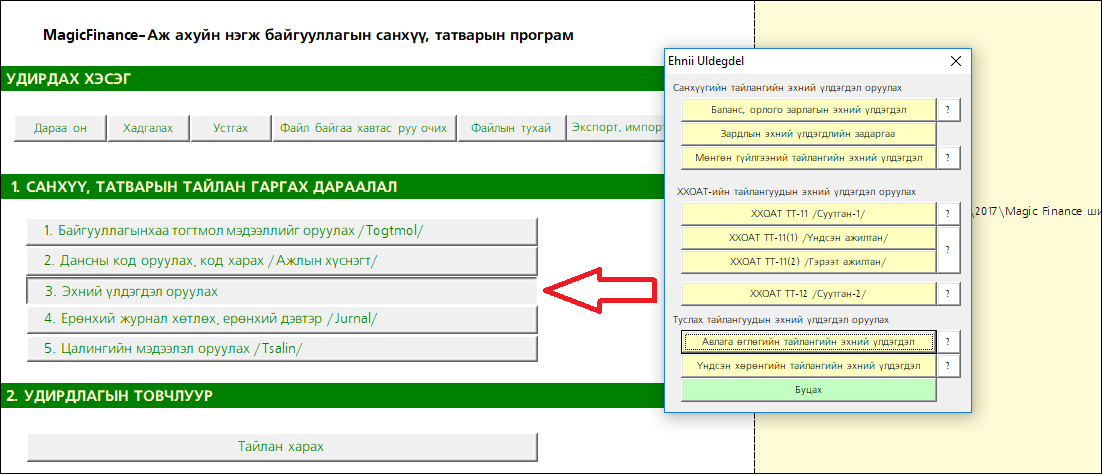This screenshot has height=474, width=1102.
Task: Open step 1 Байгууллагынхаа тогтмол мэдээллийг оруулах
Action: pyautogui.click(x=282, y=231)
